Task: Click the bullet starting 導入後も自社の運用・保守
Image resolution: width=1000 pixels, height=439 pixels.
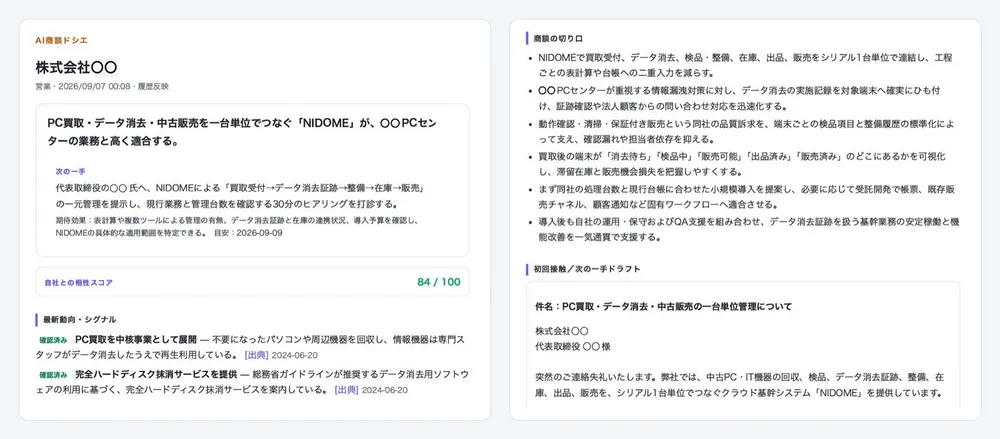Action: tap(749, 230)
